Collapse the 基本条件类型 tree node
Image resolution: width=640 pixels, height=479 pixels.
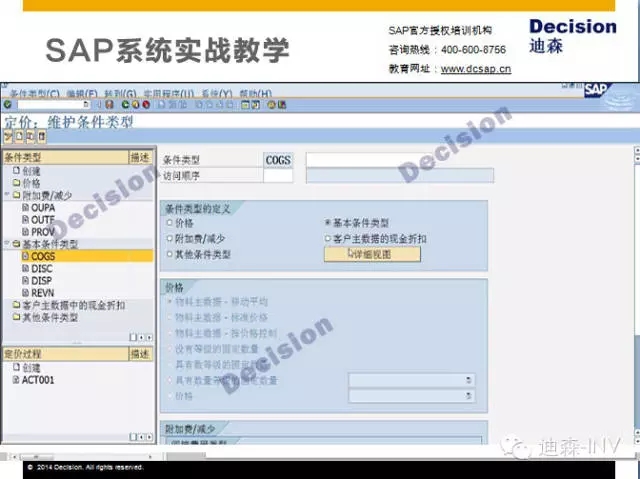7,244
